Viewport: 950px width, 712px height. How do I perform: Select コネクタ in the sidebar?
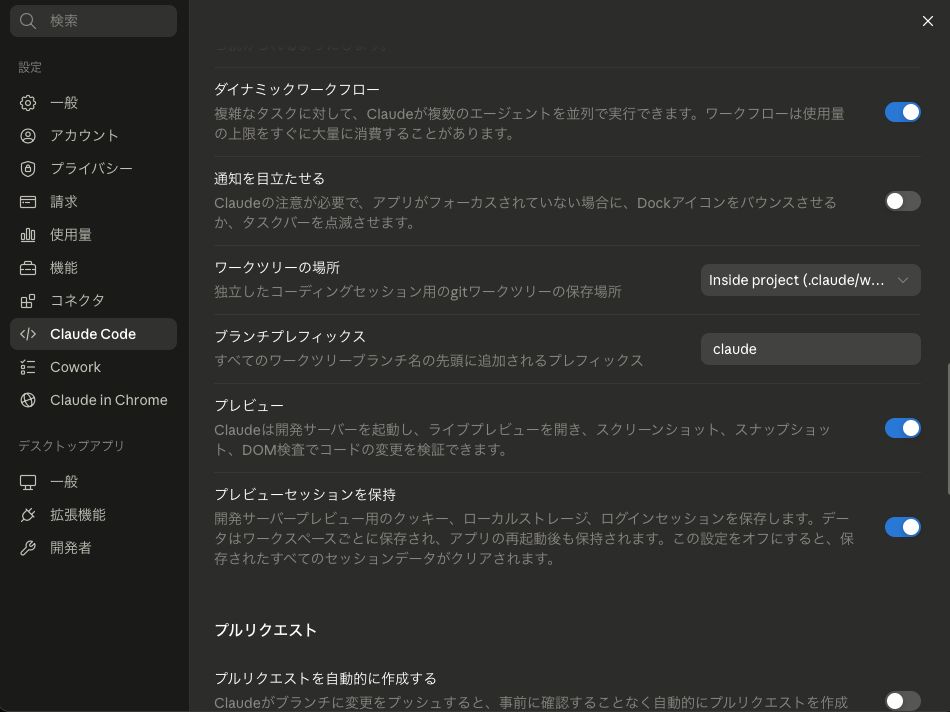tap(93, 301)
